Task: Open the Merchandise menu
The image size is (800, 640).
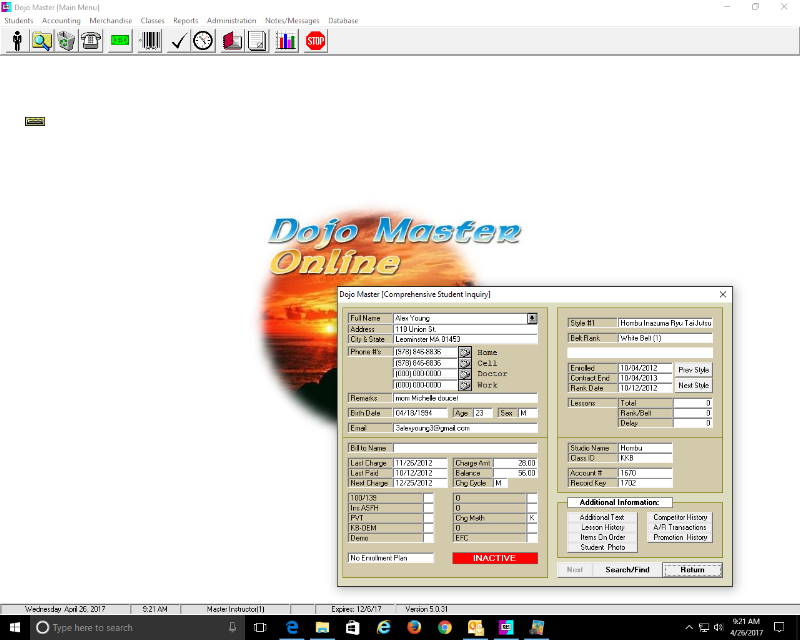Action: pyautogui.click(x=111, y=20)
